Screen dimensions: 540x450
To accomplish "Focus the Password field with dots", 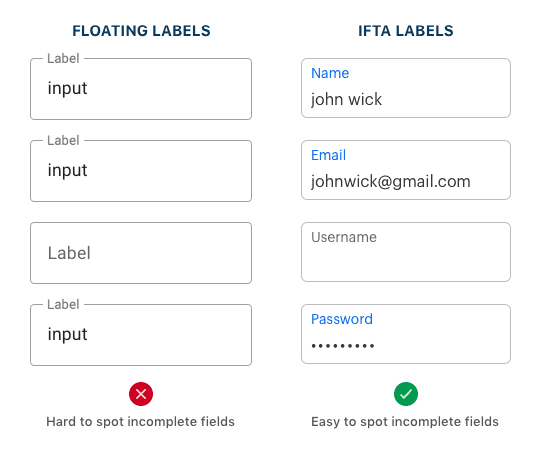I will coord(406,334).
